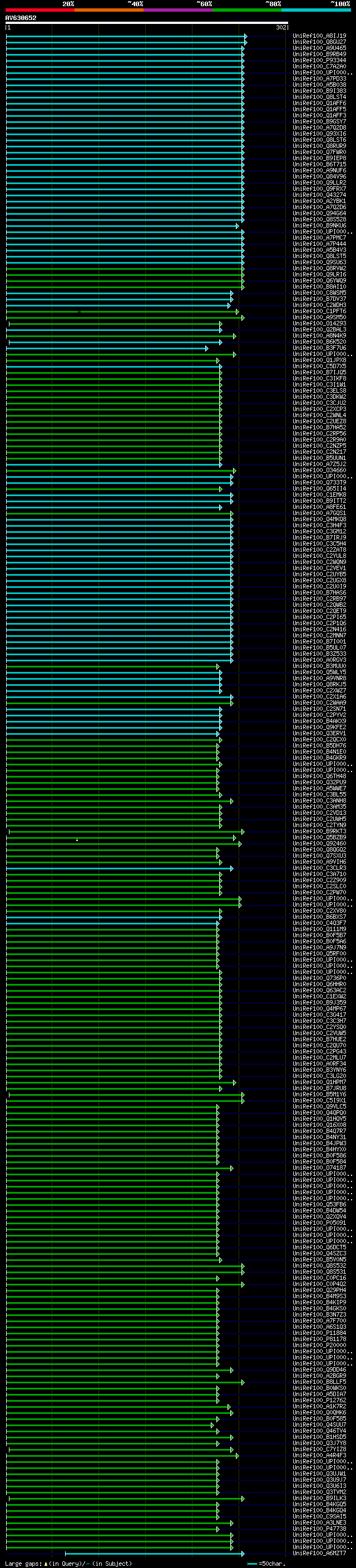356x1568 pixels.
Task: Click the green ~80% identity legend segment
Action: click(247, 10)
